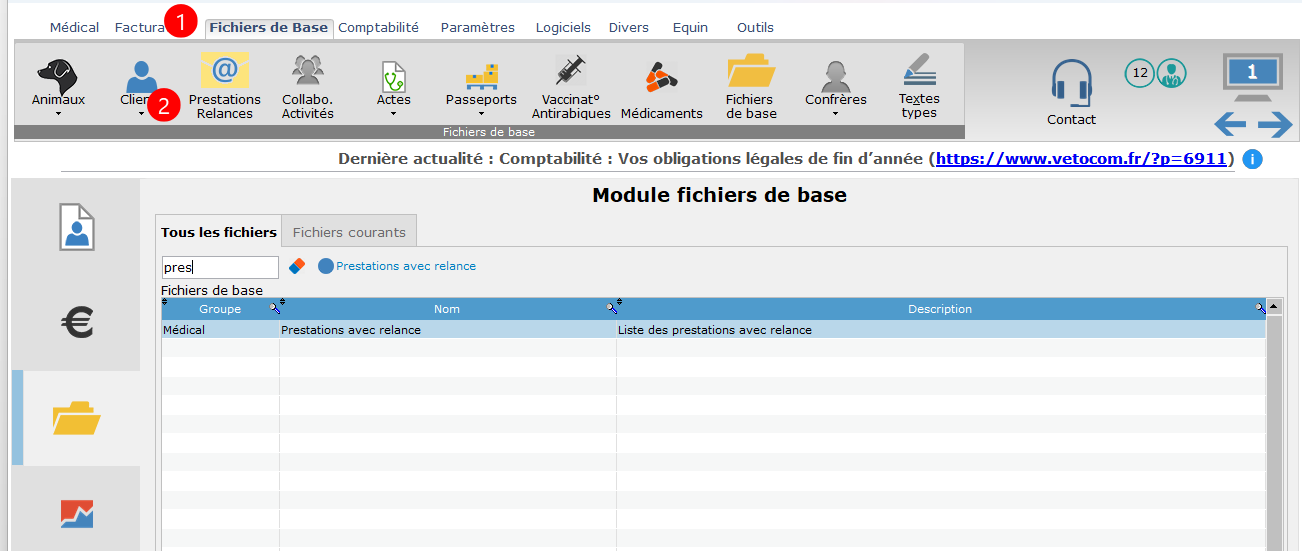This screenshot has width=1302, height=551.
Task: Click the monitor icon labeled 1
Action: (1252, 77)
